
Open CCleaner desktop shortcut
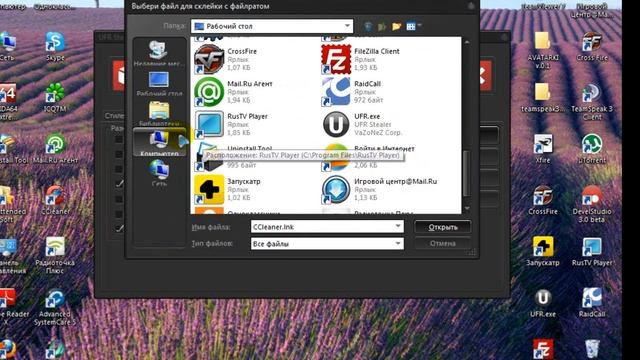coord(55,200)
